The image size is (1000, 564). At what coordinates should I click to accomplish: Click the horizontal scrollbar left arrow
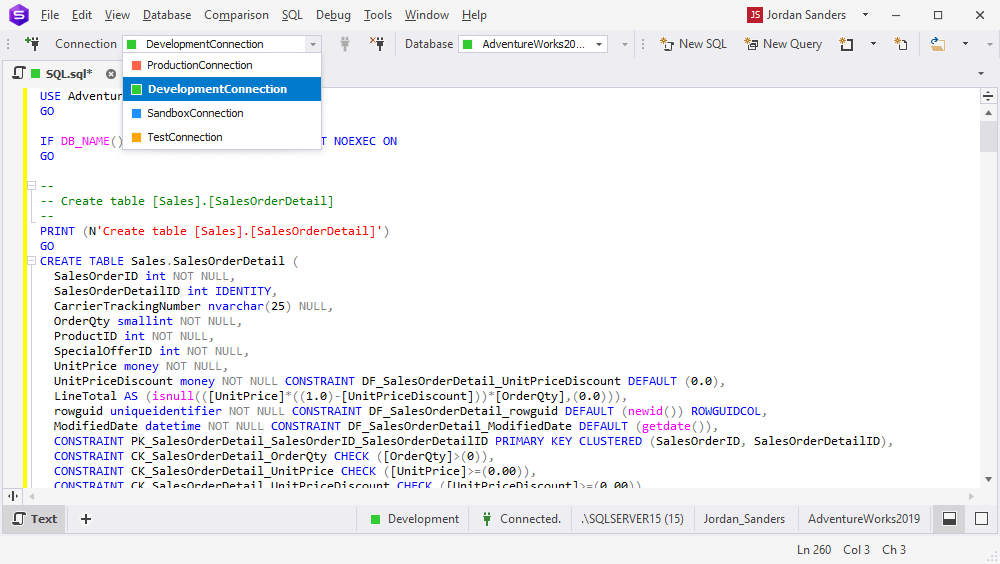[31, 496]
